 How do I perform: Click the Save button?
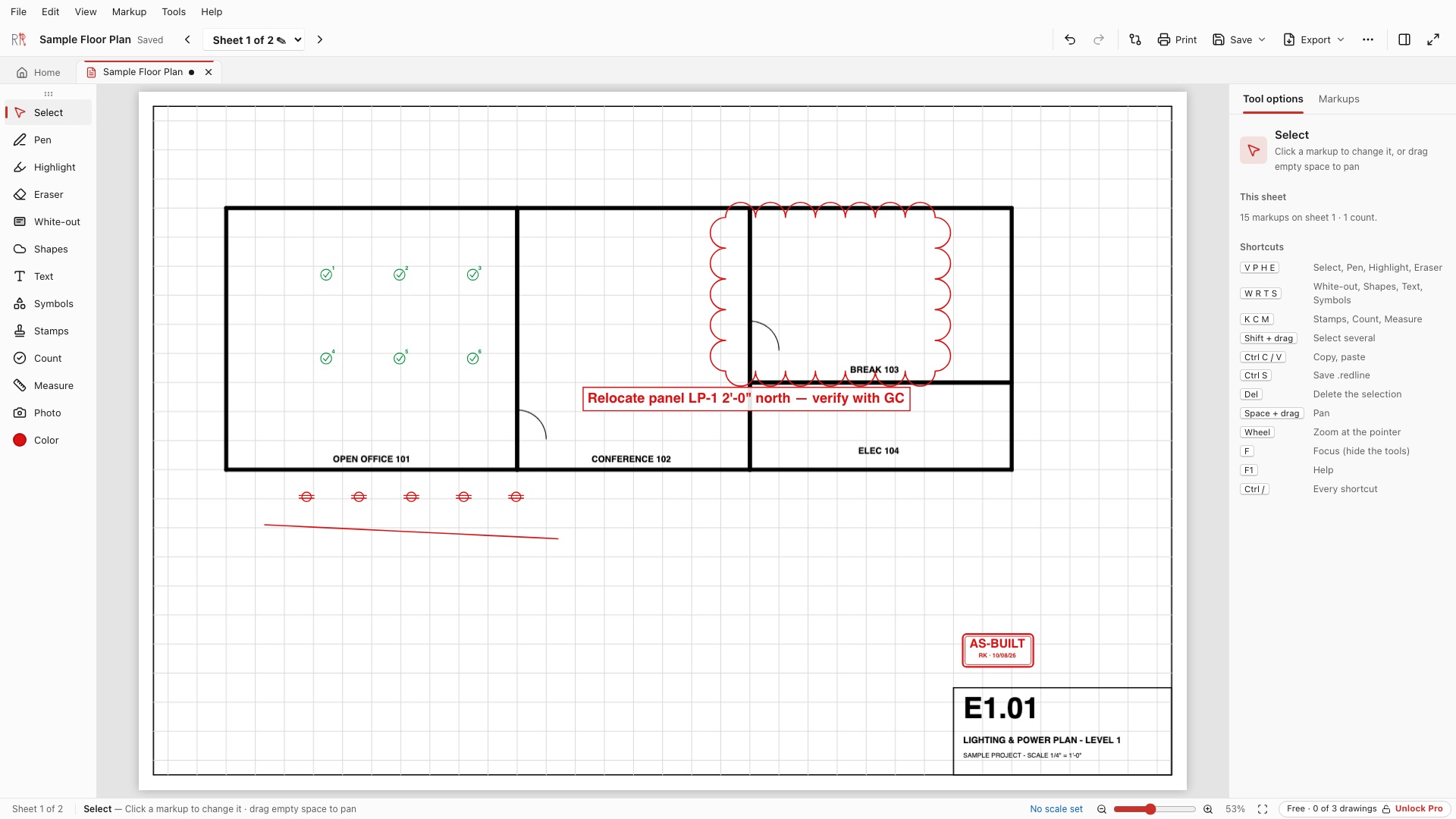pos(1232,39)
